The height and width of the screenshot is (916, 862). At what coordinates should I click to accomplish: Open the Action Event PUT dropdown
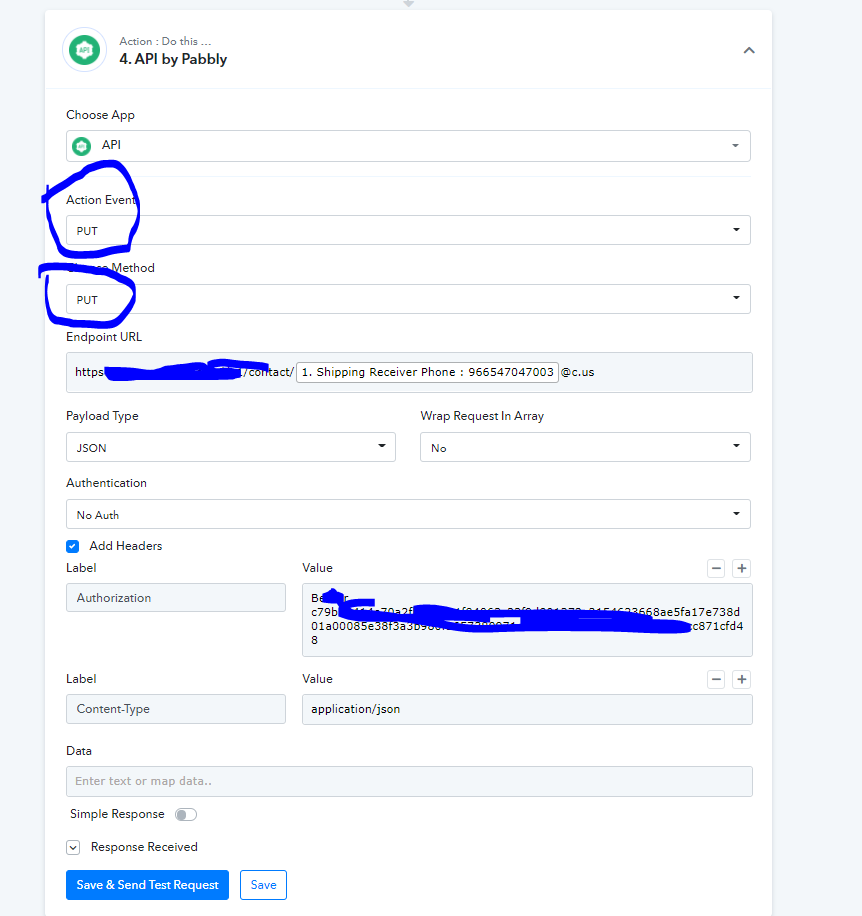point(408,230)
